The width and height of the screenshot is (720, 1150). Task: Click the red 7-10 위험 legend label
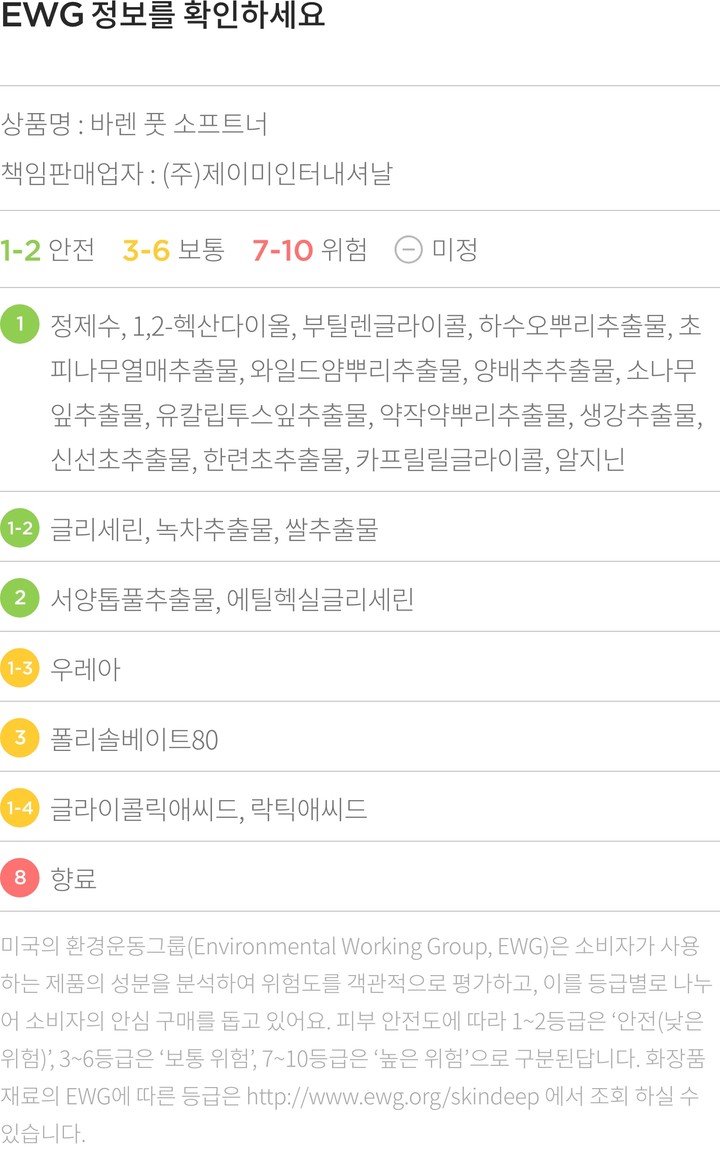[309, 249]
